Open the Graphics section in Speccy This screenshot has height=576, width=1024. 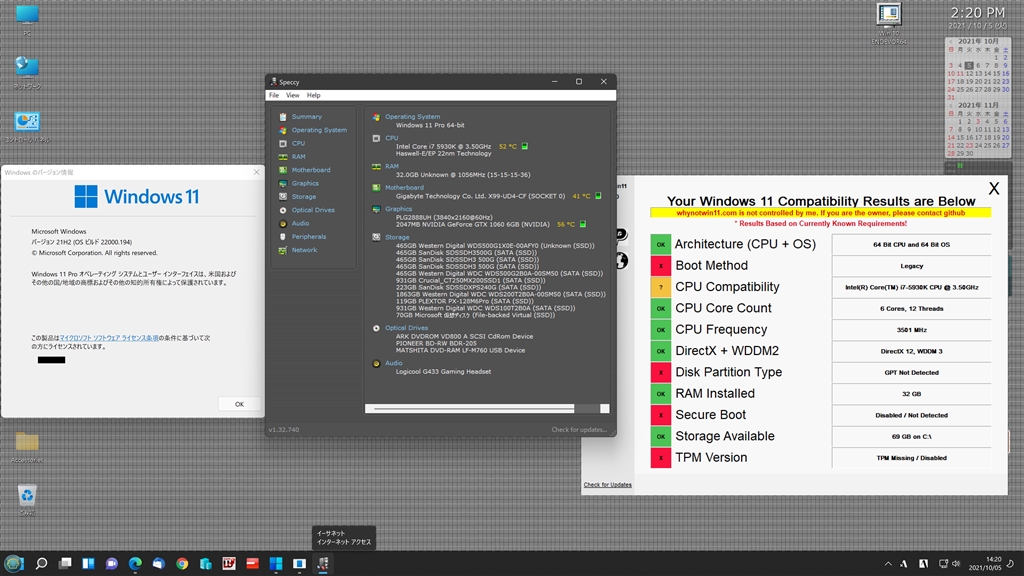[x=305, y=183]
